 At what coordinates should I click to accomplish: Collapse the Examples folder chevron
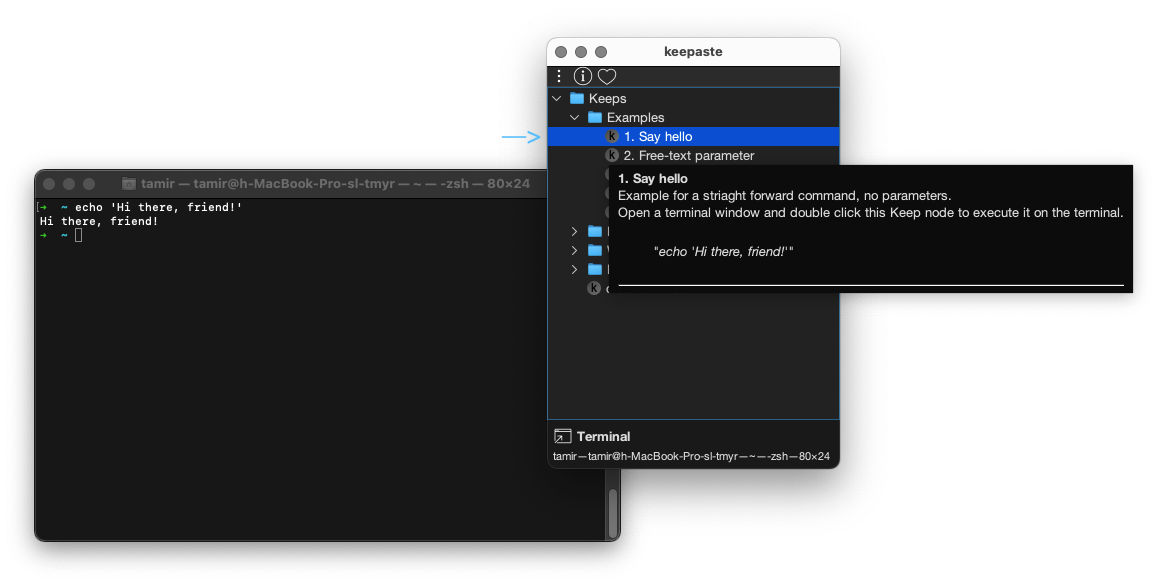pyautogui.click(x=575, y=118)
